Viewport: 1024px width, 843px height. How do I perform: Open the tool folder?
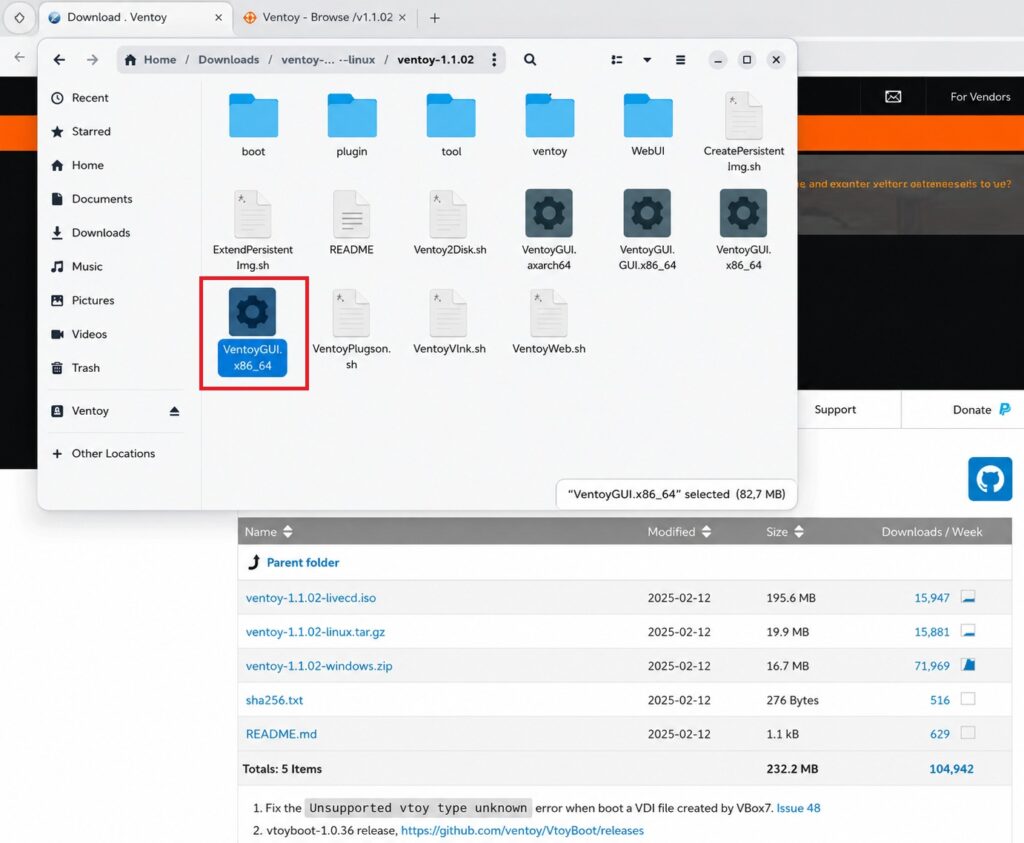(451, 125)
